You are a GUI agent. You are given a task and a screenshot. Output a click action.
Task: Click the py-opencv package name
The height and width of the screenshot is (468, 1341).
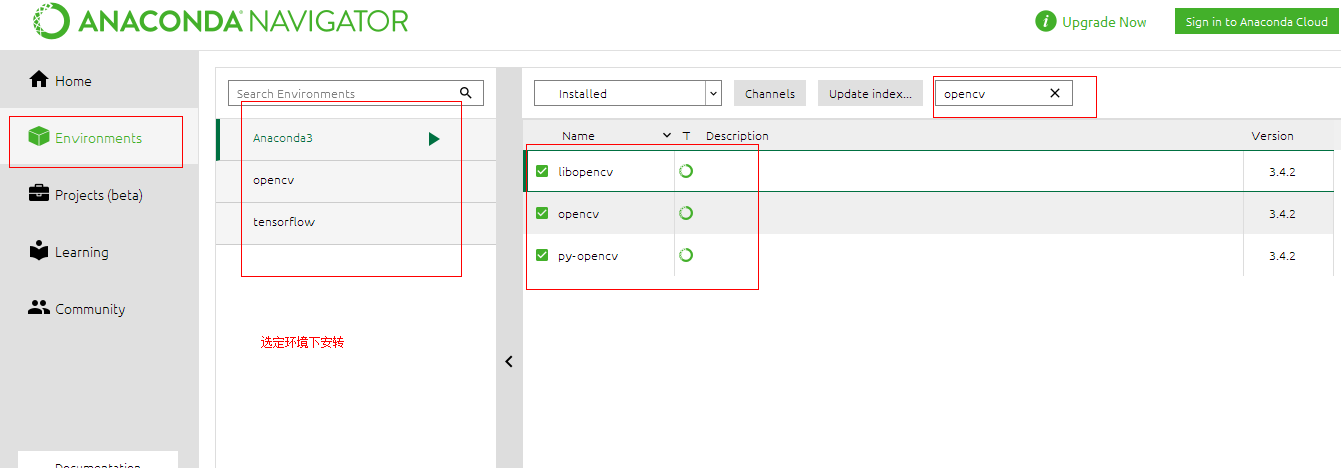[x=588, y=255]
